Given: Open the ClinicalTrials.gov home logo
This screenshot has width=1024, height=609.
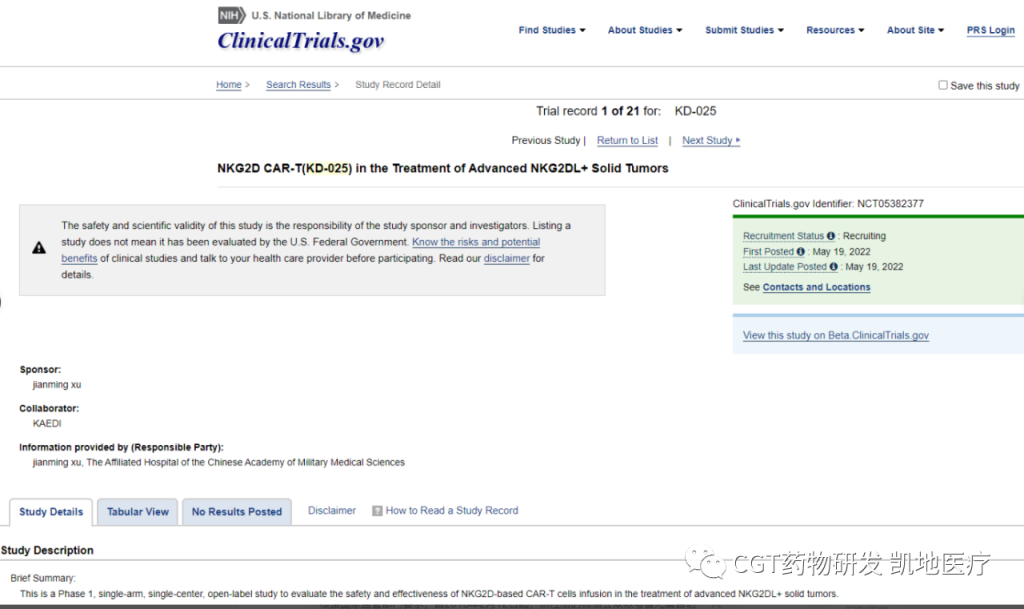Looking at the screenshot, I should 300,40.
